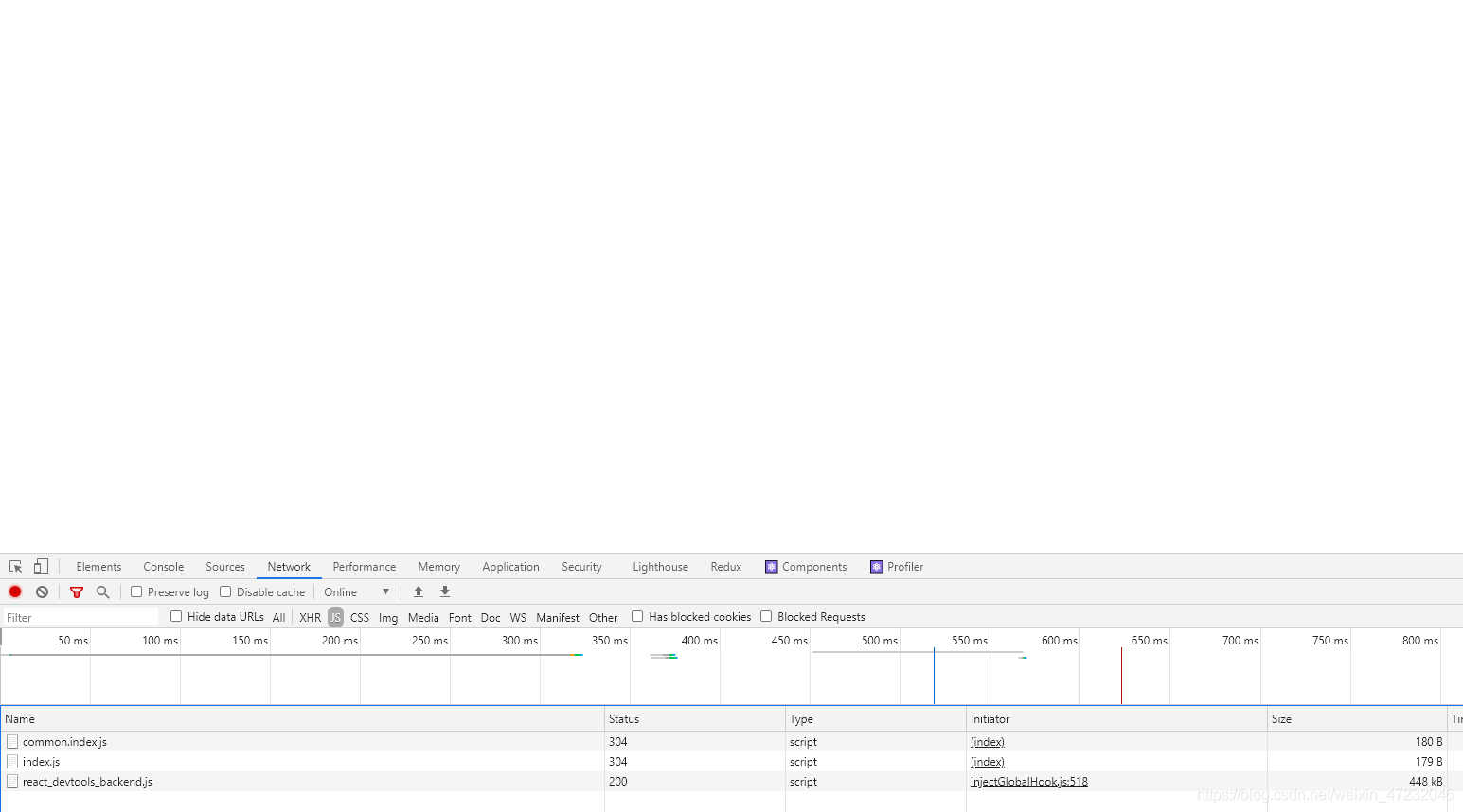
Task: Open the Redux tab
Action: pyautogui.click(x=726, y=567)
